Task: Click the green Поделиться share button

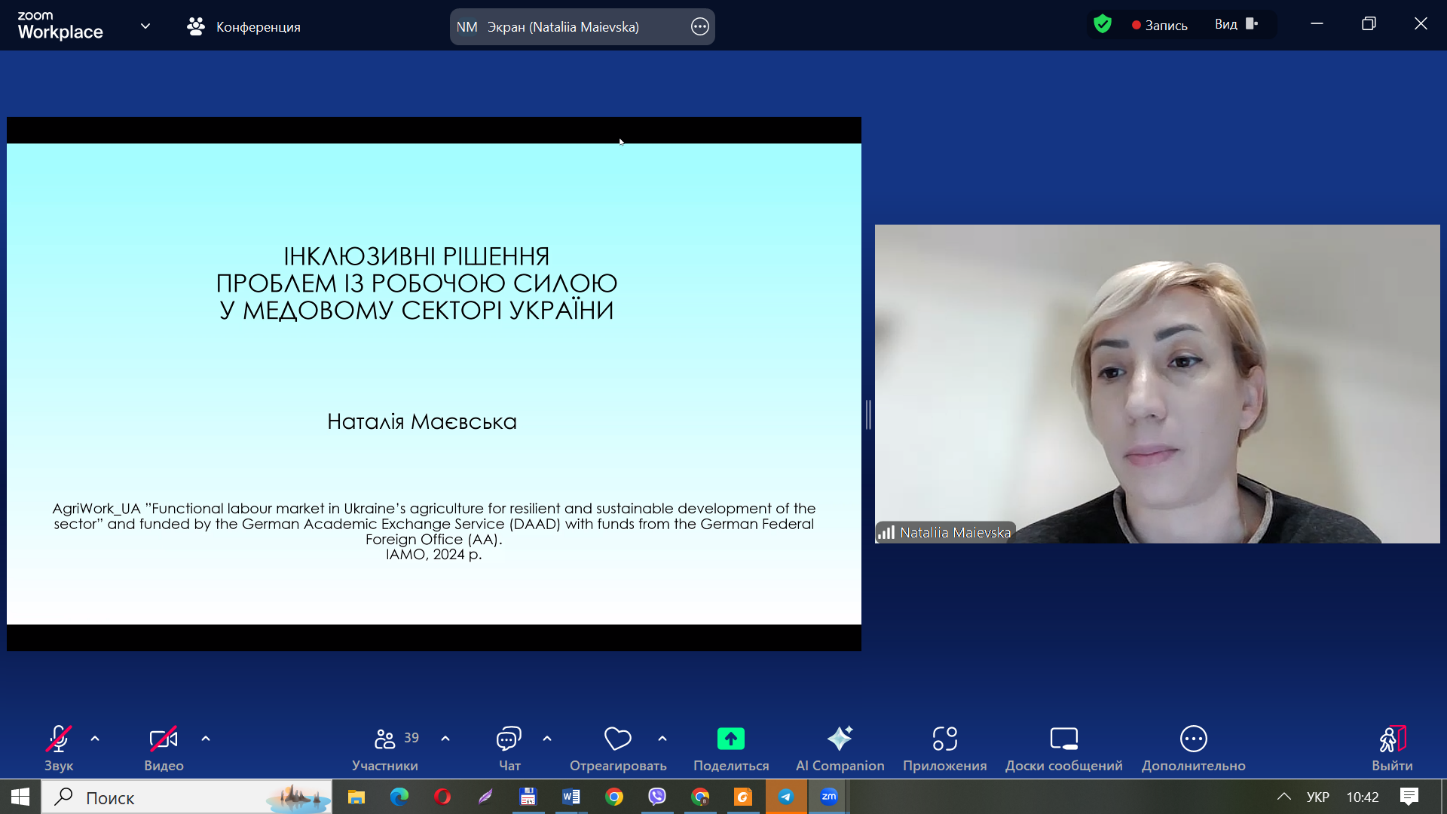Action: [731, 748]
